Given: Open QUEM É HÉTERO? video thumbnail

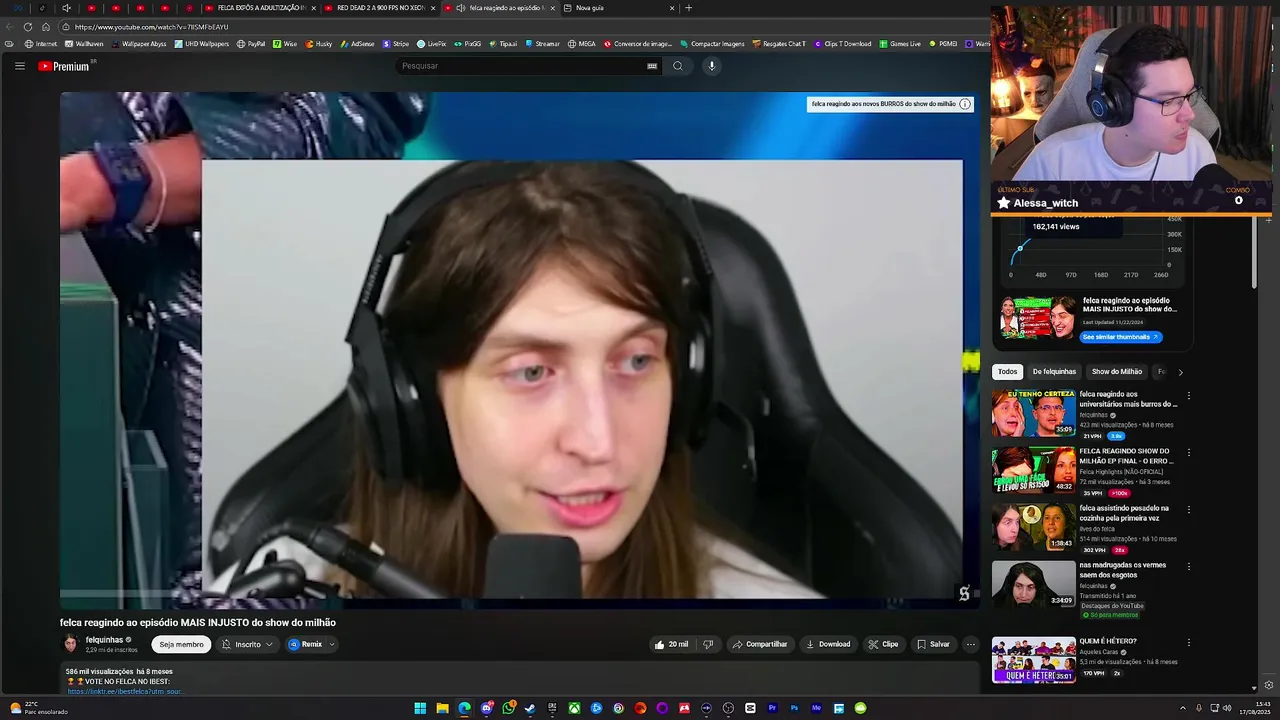Looking at the screenshot, I should [x=1034, y=660].
